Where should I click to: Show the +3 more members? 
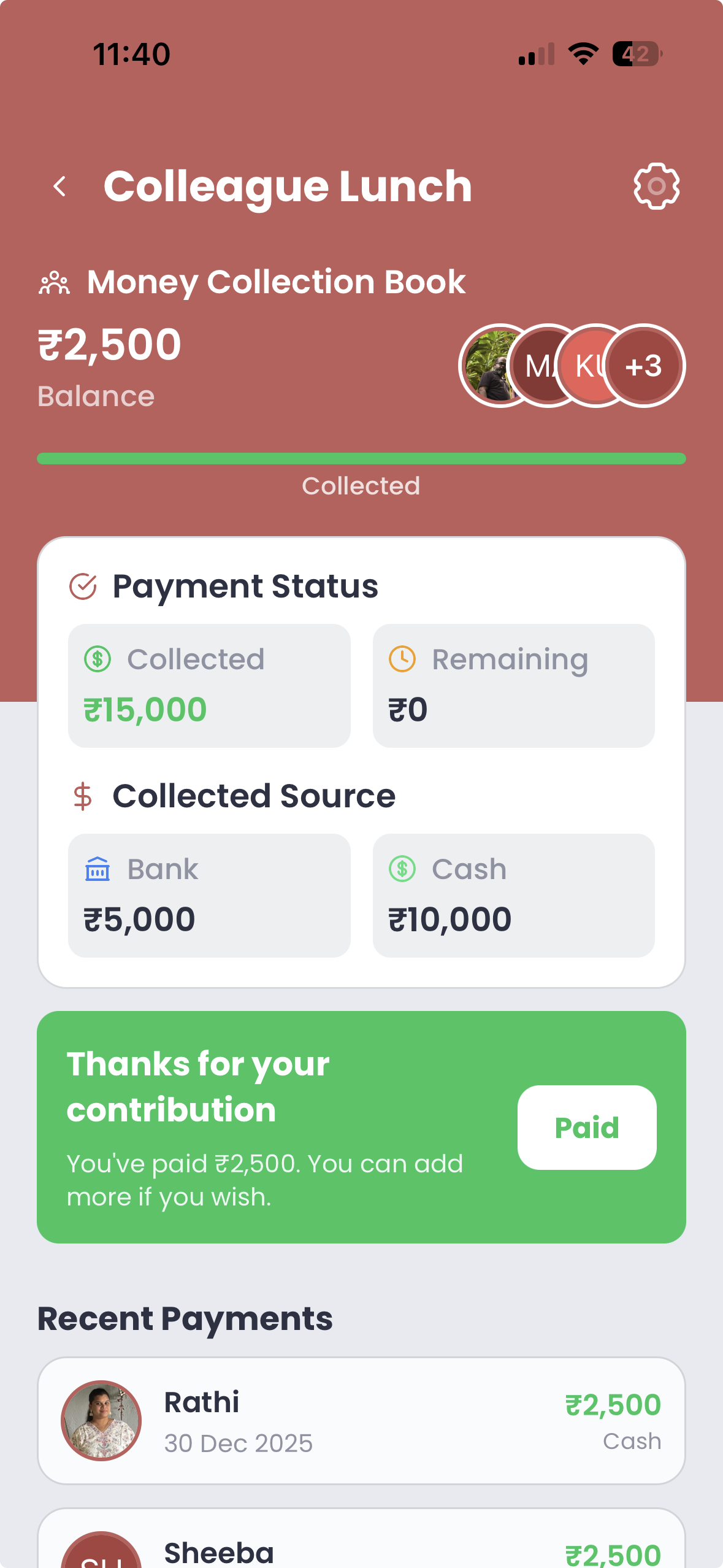point(644,366)
